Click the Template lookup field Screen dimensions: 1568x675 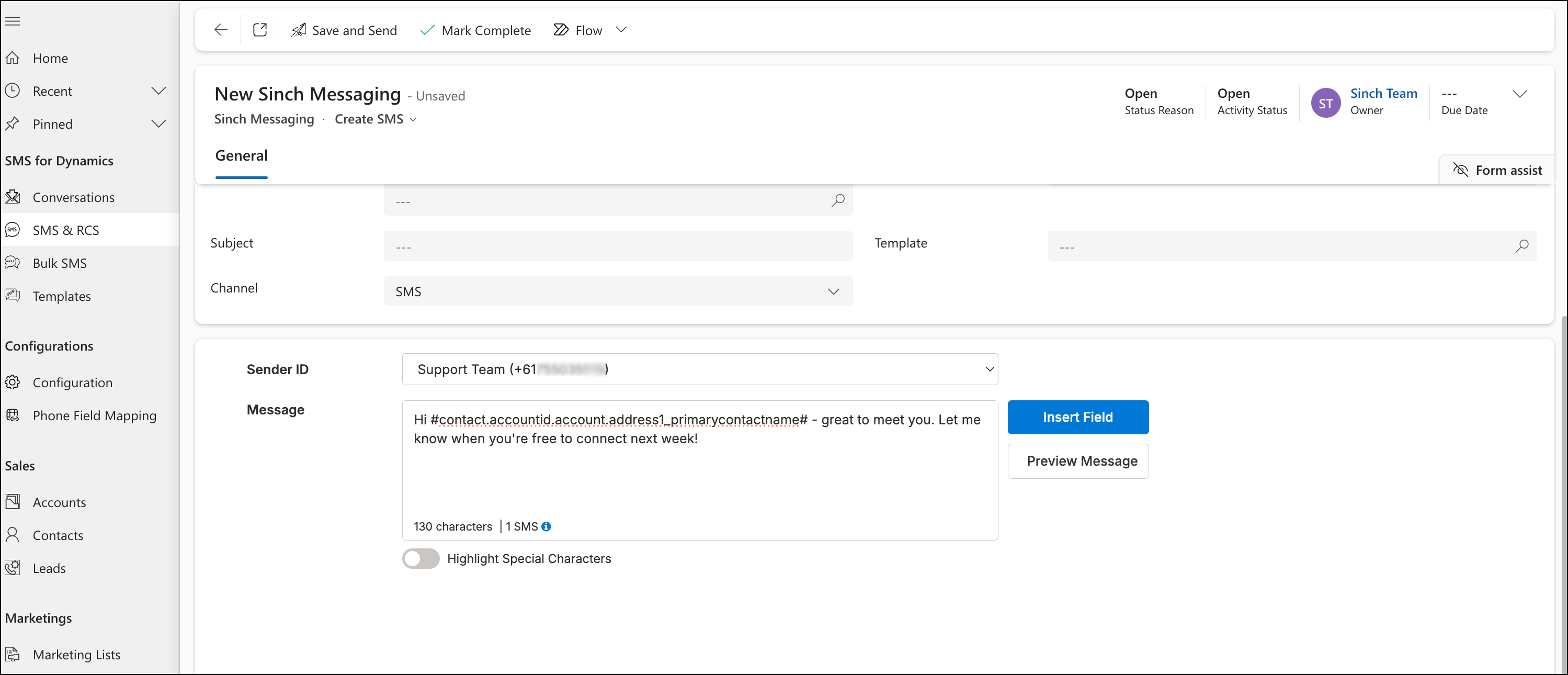(x=1292, y=246)
